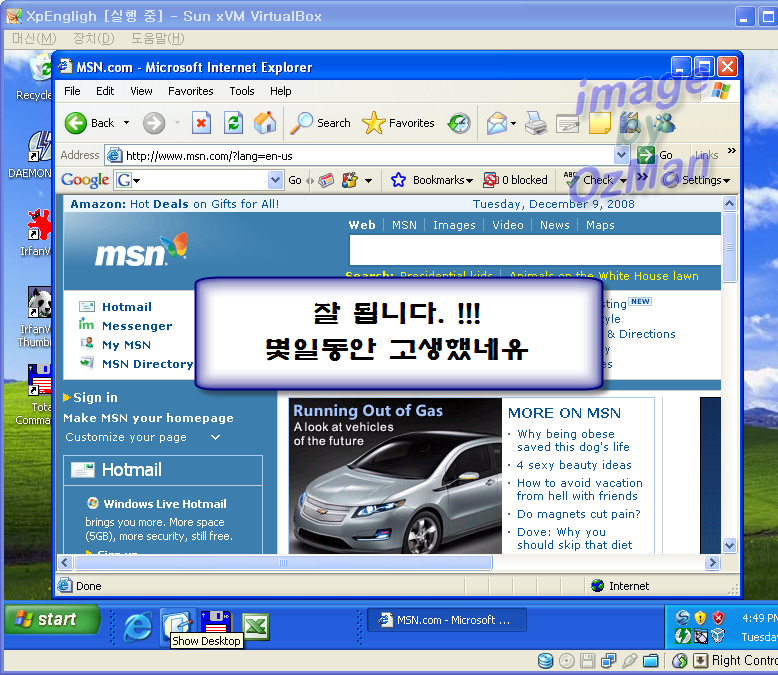Click the Mail envelope icon

pos(497,123)
